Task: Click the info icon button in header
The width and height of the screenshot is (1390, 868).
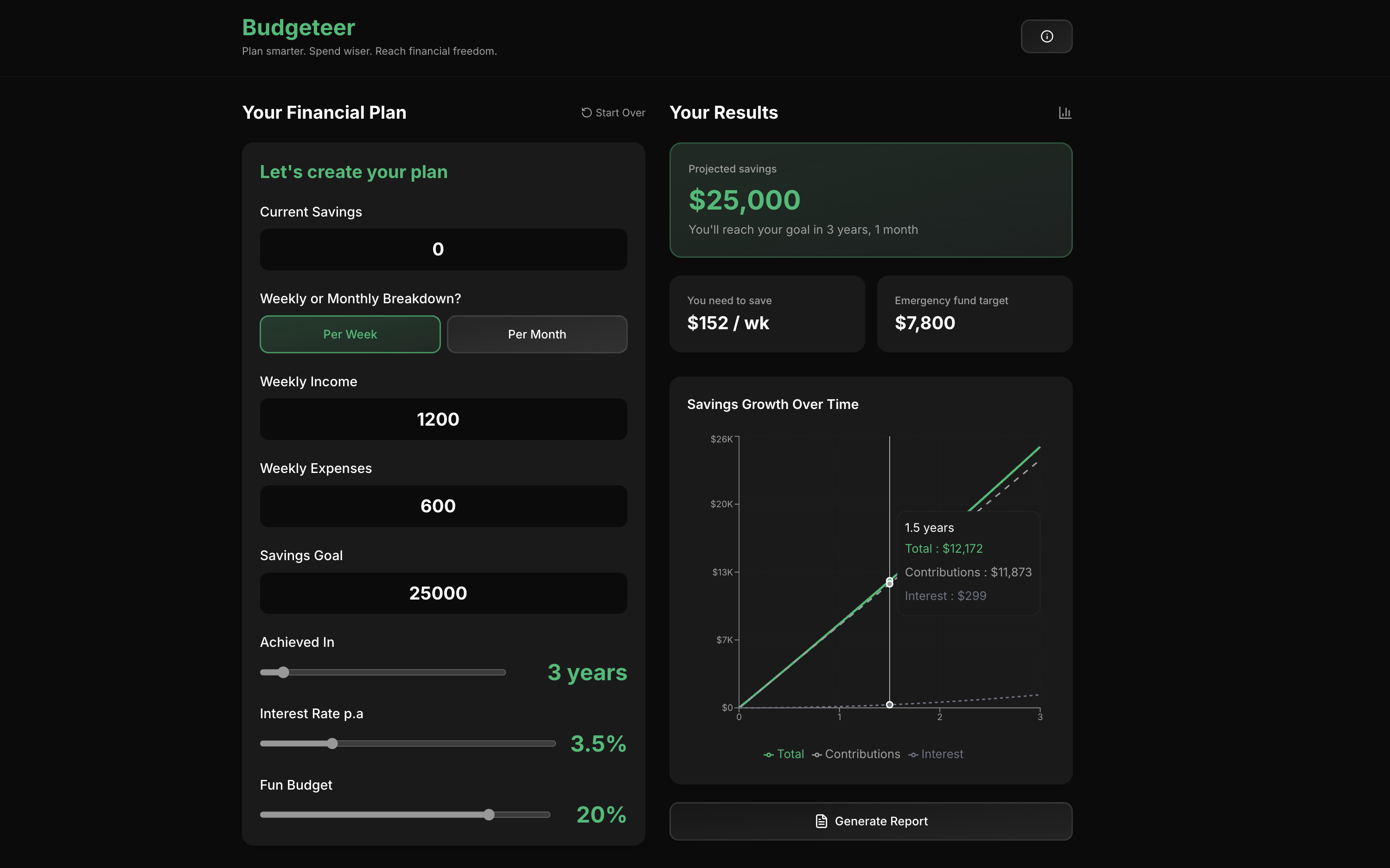Action: tap(1046, 36)
